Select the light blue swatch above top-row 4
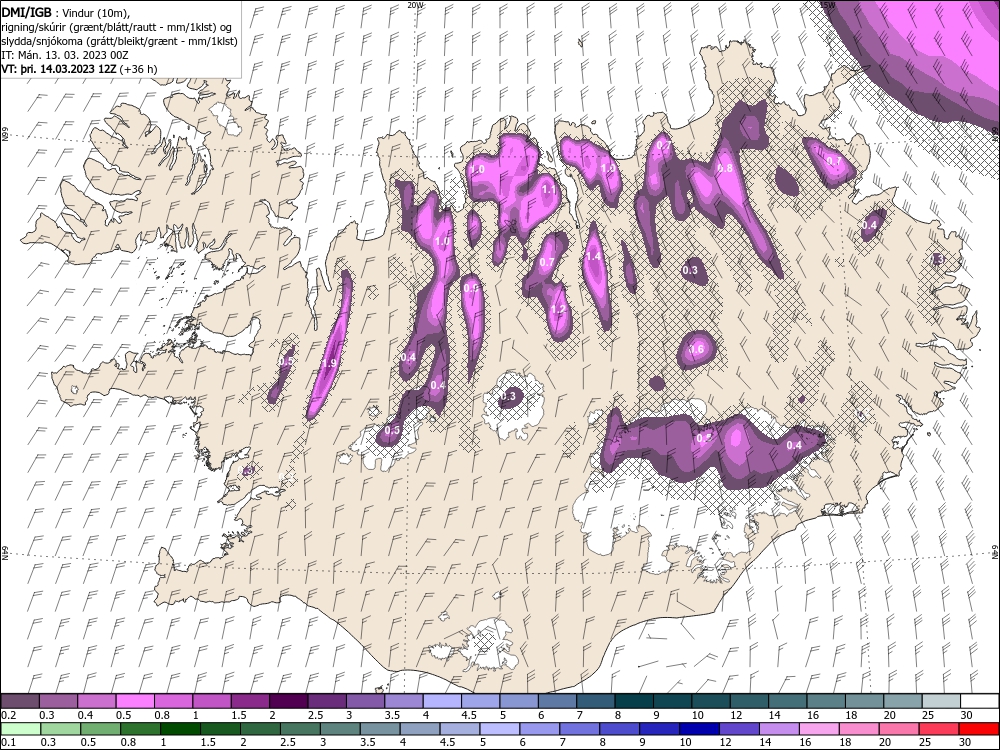Viewport: 1000px width, 750px height. [442, 701]
